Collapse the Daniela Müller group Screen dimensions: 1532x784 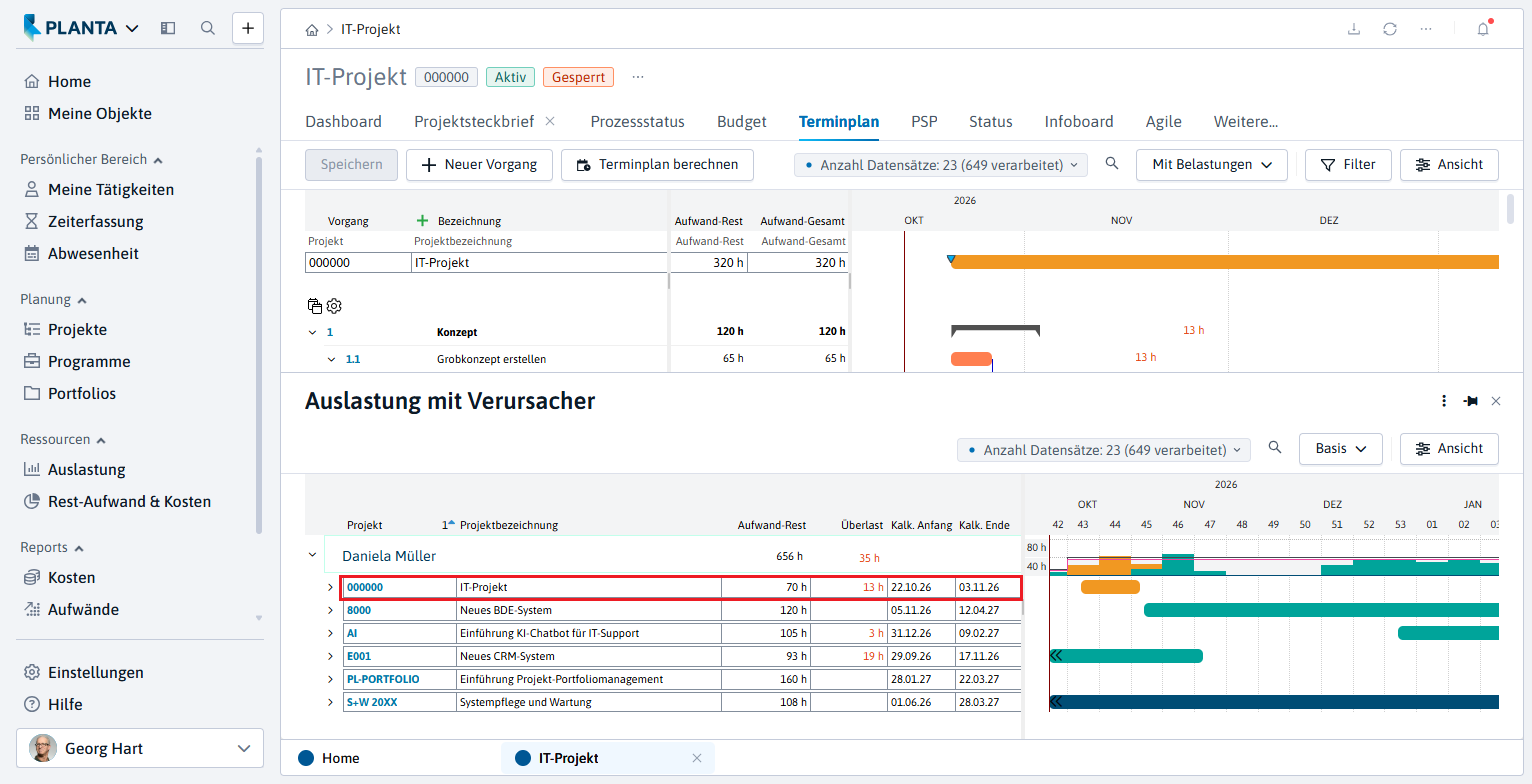(x=313, y=555)
